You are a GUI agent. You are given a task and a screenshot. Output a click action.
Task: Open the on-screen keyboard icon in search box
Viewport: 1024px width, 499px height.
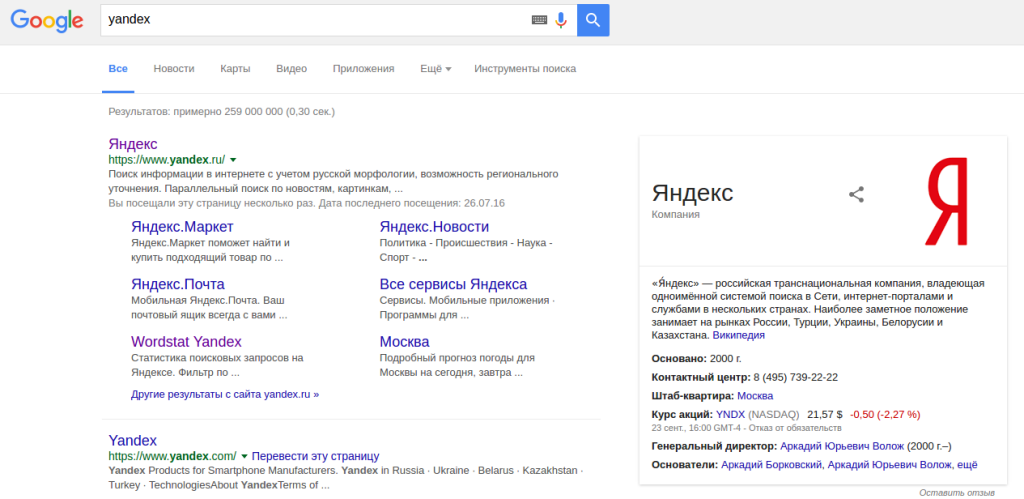click(539, 20)
